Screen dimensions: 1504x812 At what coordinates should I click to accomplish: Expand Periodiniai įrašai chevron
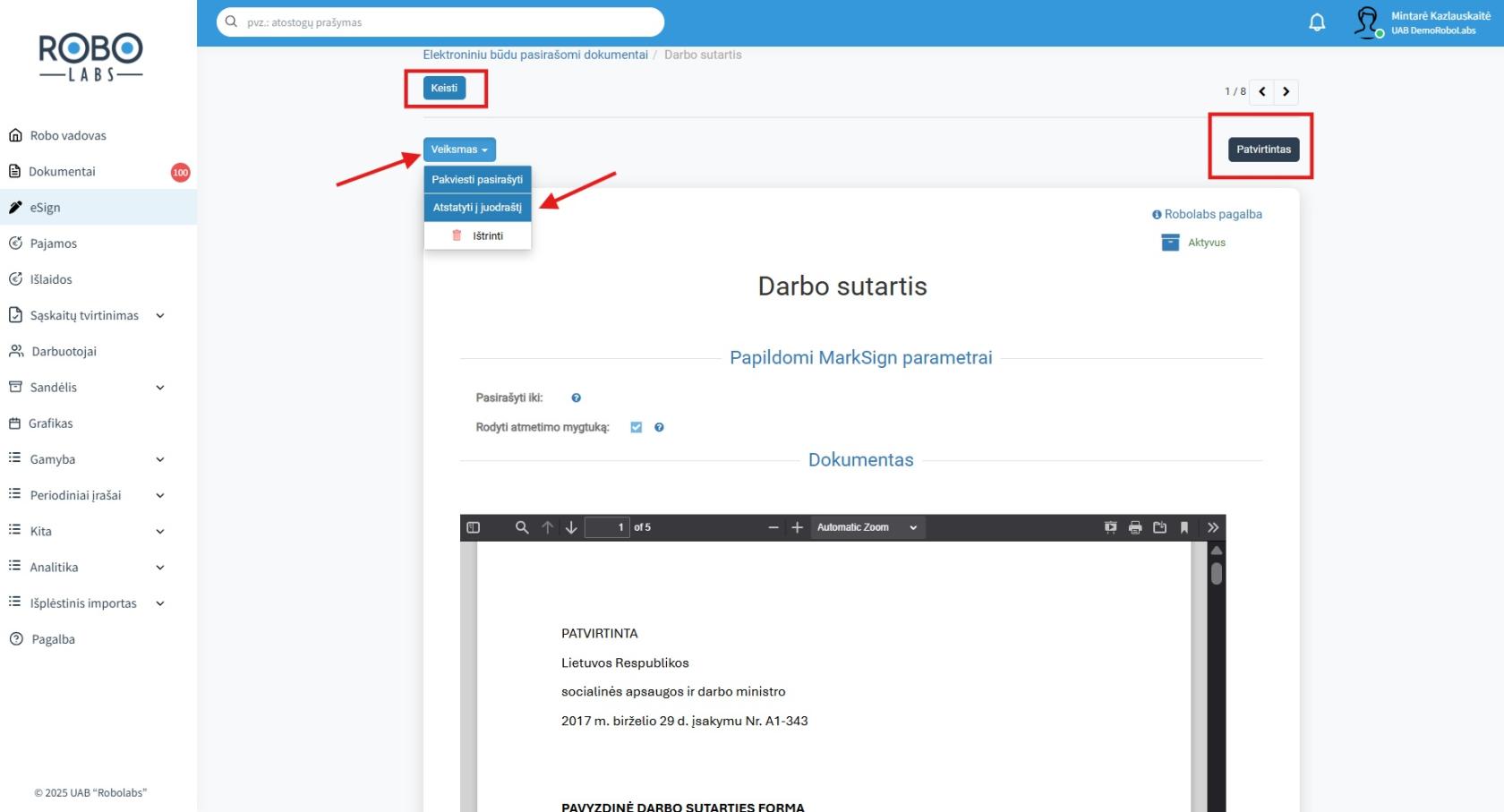click(x=160, y=495)
